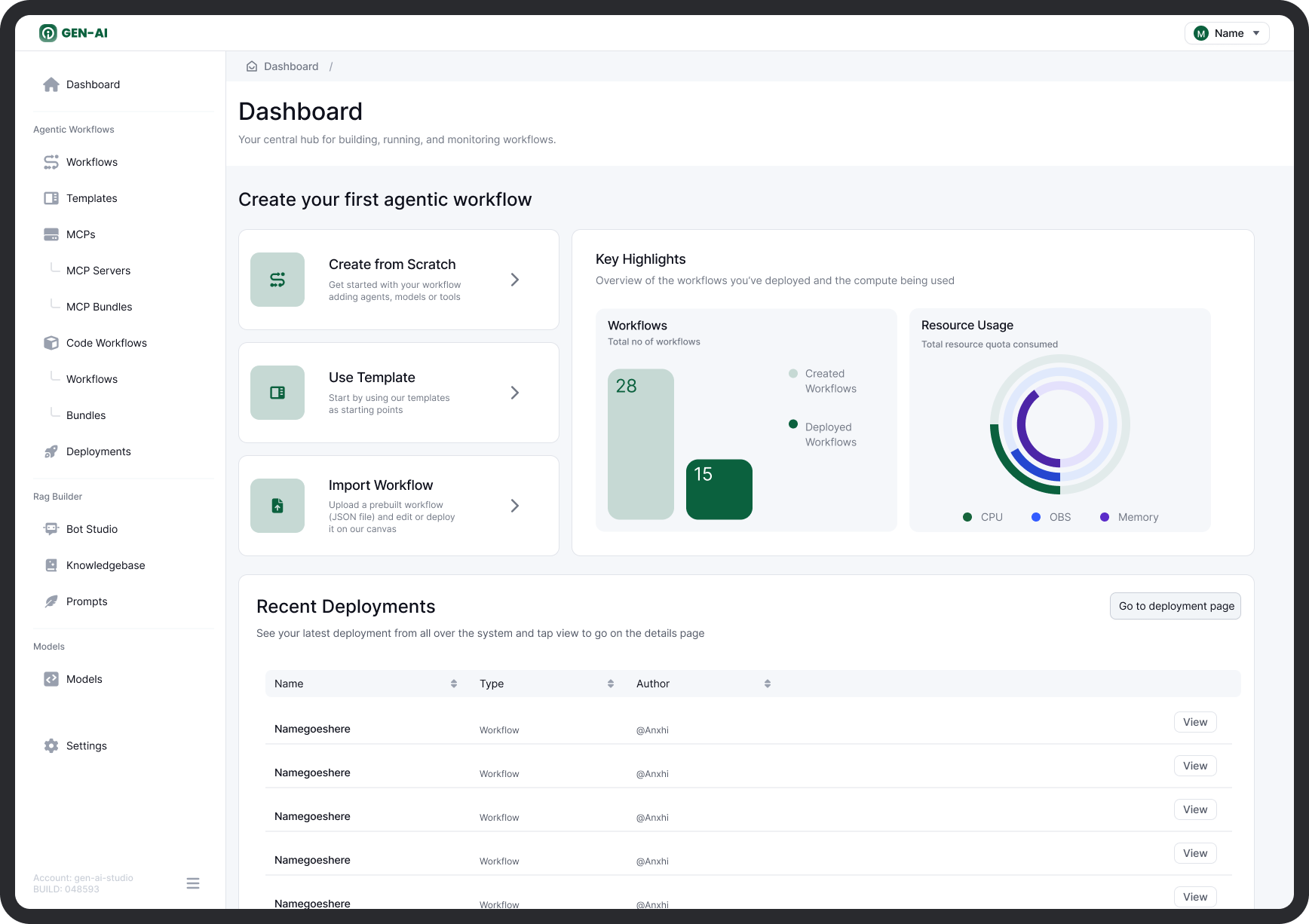The width and height of the screenshot is (1309, 924).
Task: Select the Workflows icon in the sidebar
Action: 51,162
